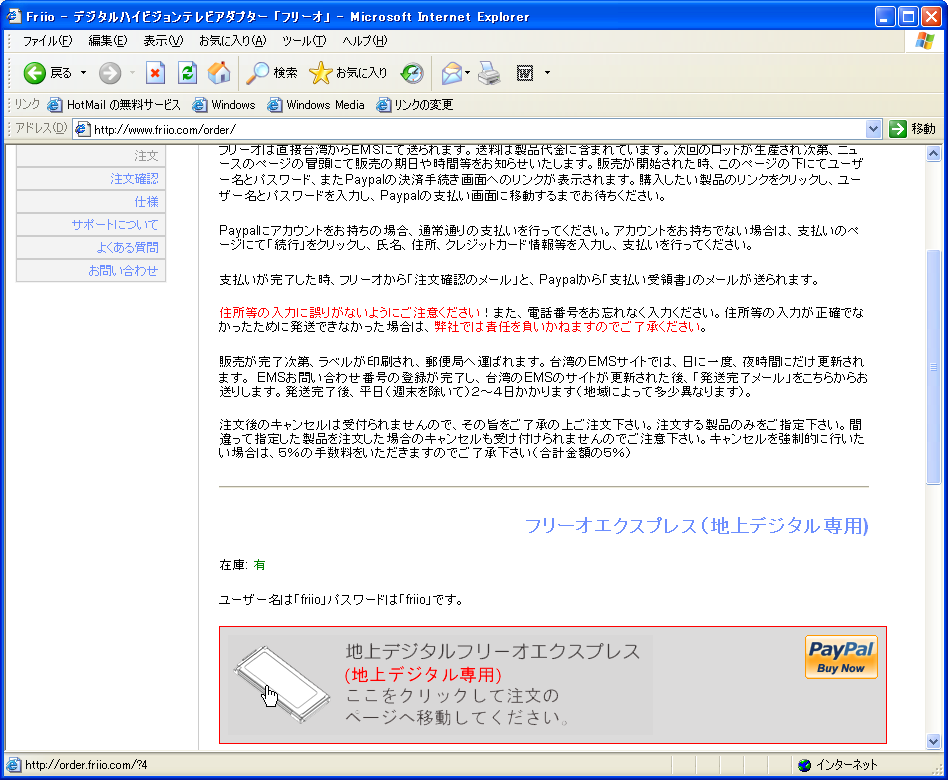This screenshot has width=948, height=780.
Task: Click 地上デジタルフリーオエクスプレス order banner text
Action: click(x=493, y=651)
